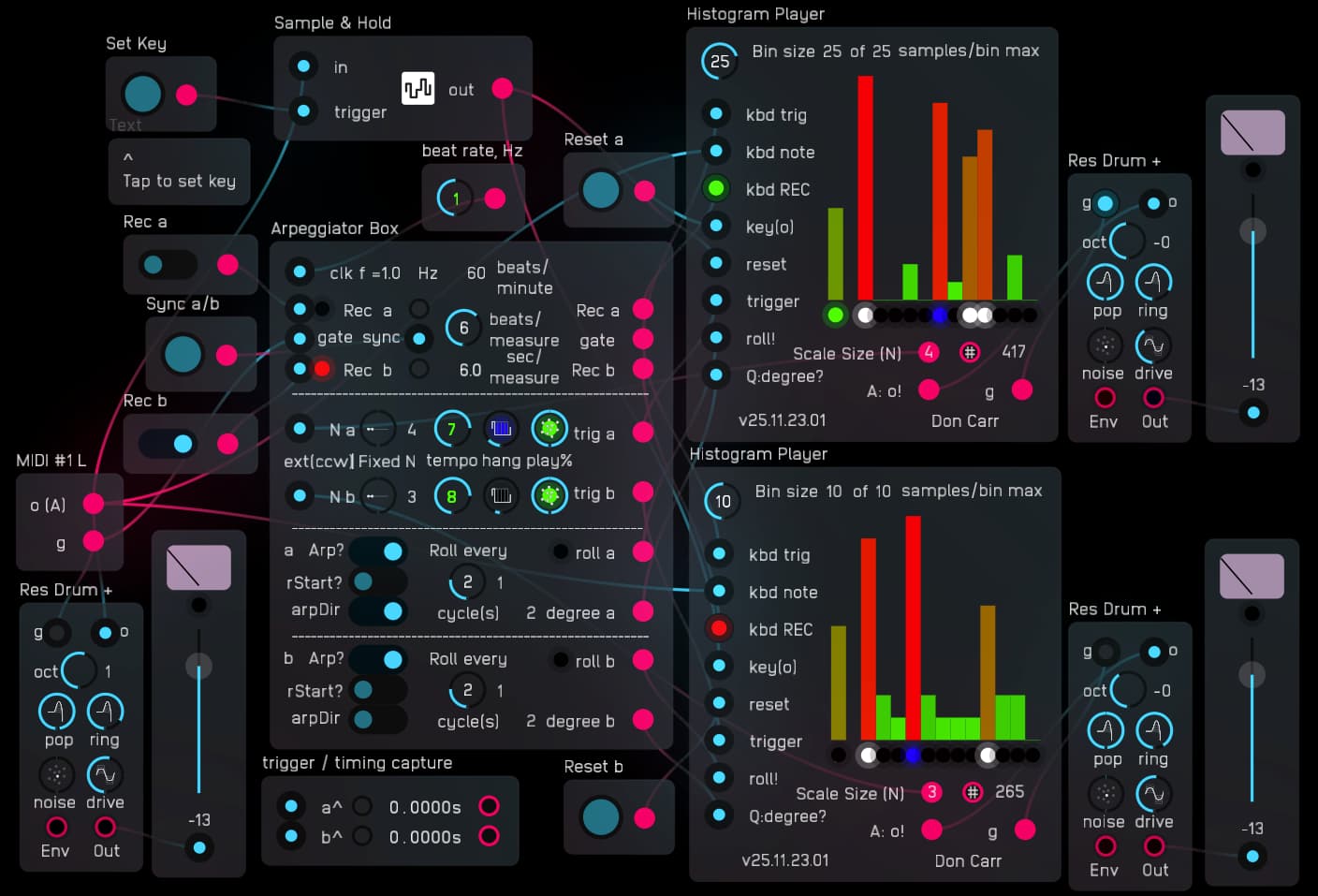Click the Bin size 10 knob
Screen dimensions: 1318x896
click(x=722, y=501)
